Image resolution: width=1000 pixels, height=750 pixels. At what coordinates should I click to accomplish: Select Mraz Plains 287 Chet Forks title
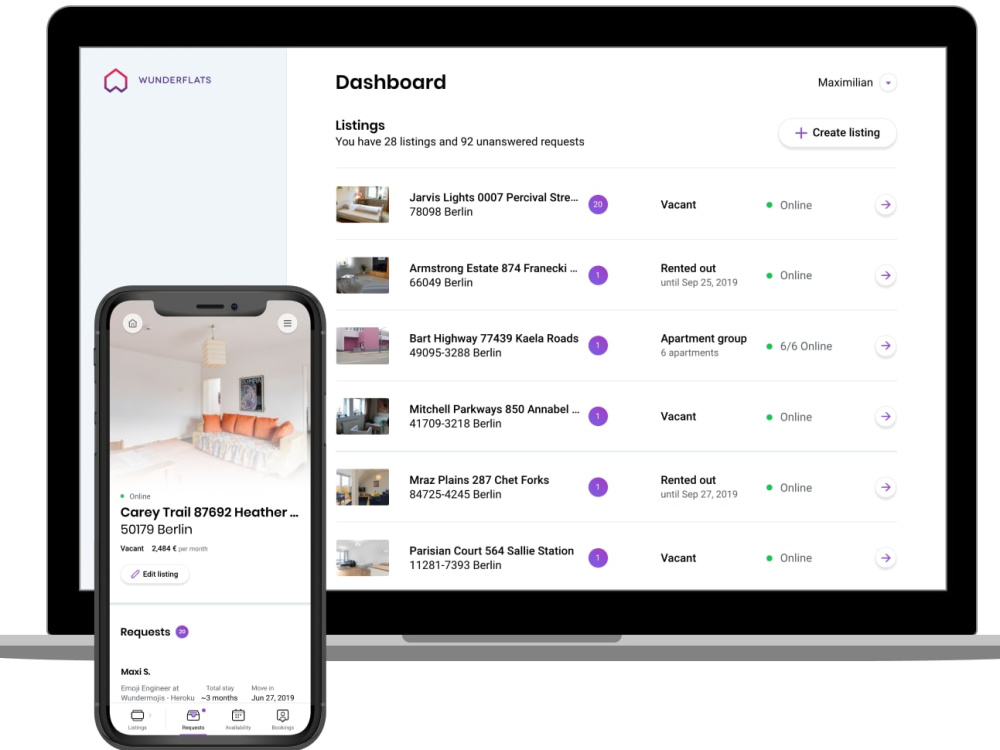point(479,480)
